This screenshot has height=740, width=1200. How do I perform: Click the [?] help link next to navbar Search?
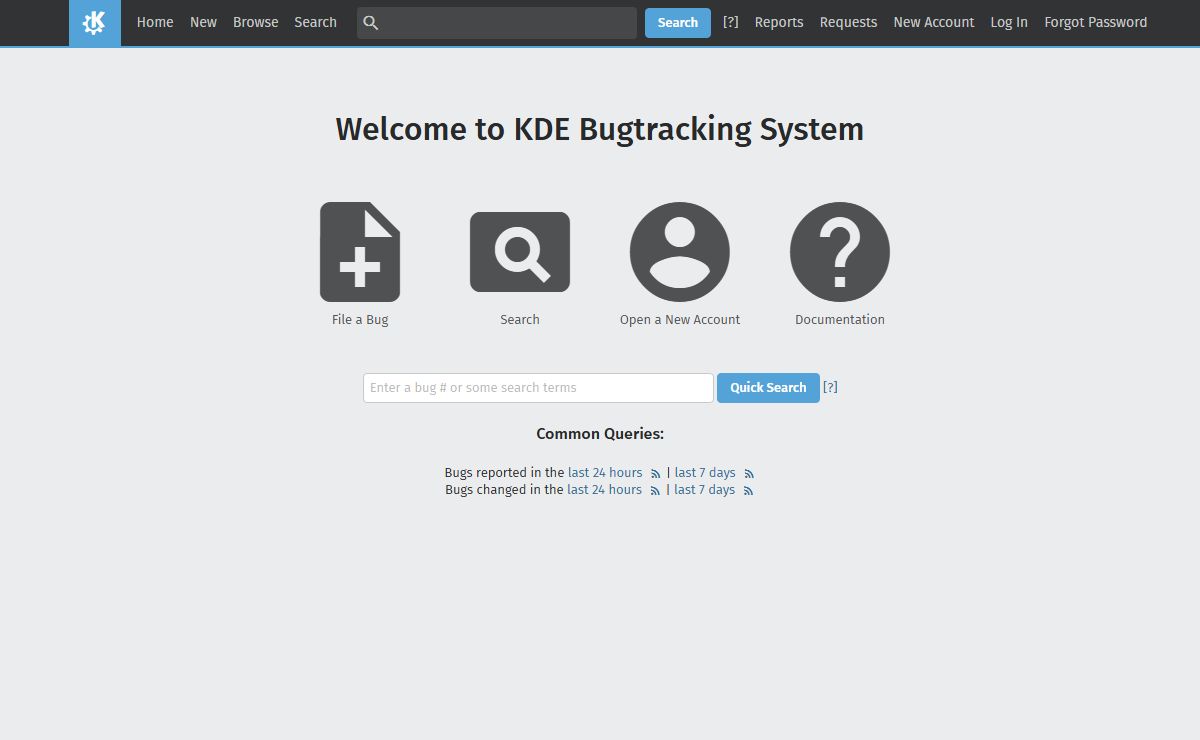pyautogui.click(x=731, y=22)
